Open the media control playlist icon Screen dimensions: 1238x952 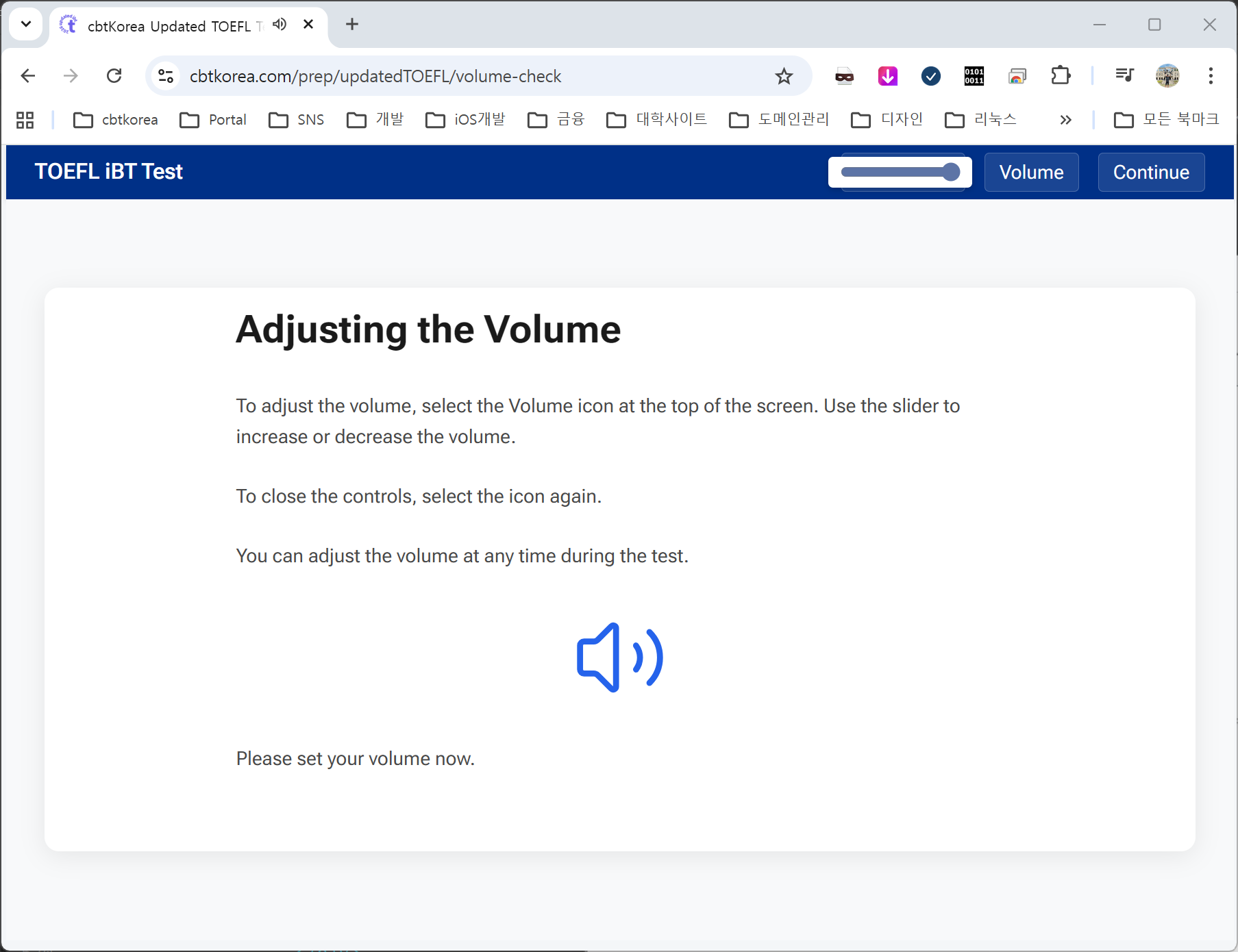(1124, 76)
